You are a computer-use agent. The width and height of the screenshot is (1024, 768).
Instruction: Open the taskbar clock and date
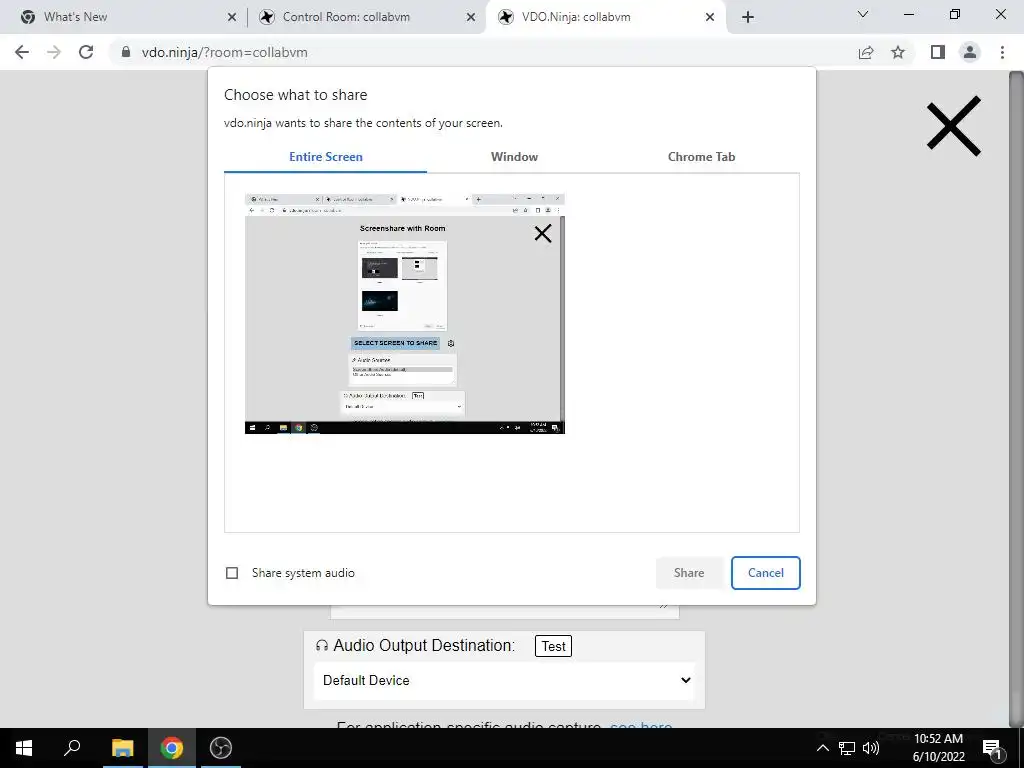[938, 748]
